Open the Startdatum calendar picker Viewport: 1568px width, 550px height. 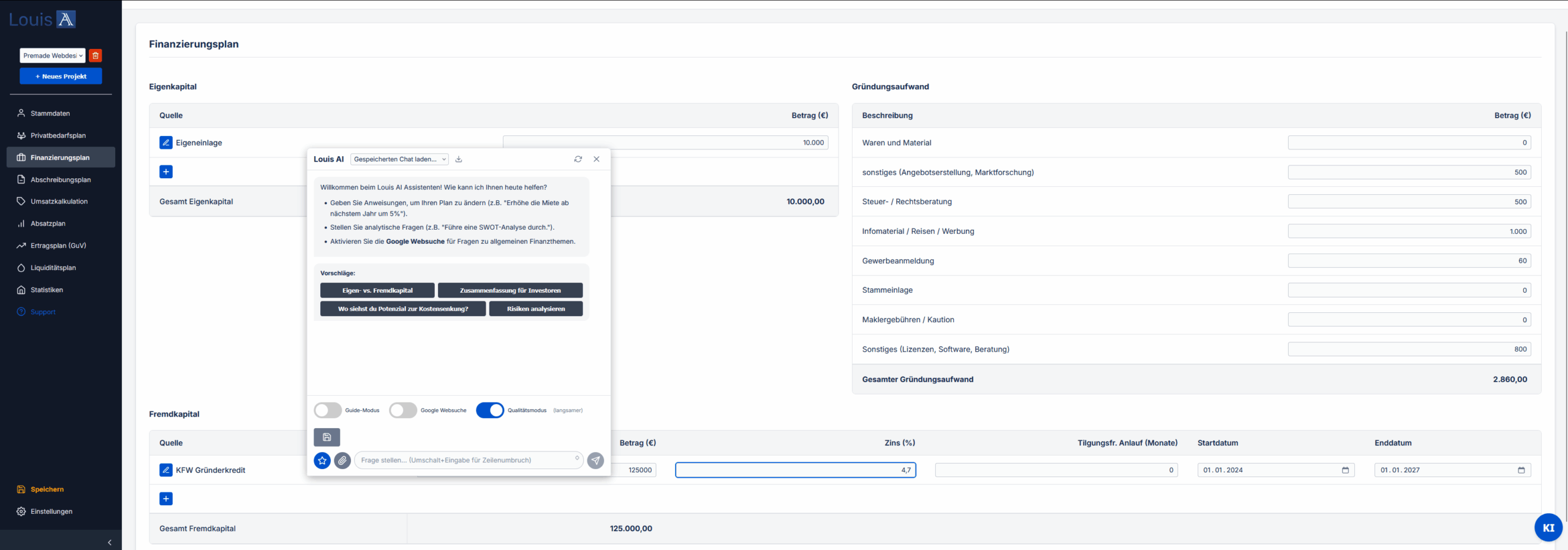[x=1345, y=470]
